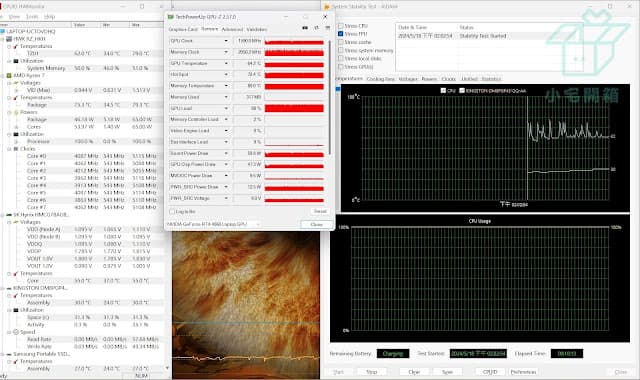Switch to Graphics Card tab in GPU-Z

[183, 29]
